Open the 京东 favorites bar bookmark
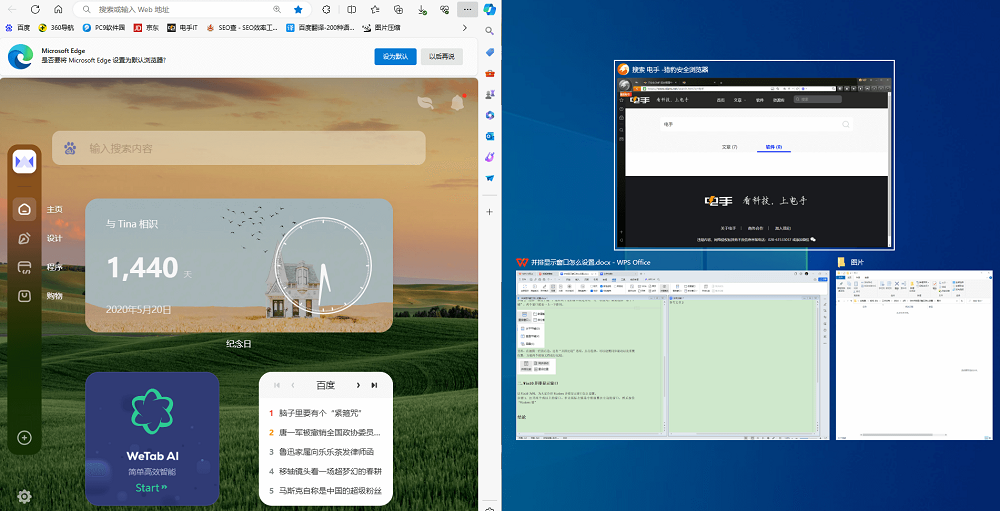 pyautogui.click(x=146, y=28)
